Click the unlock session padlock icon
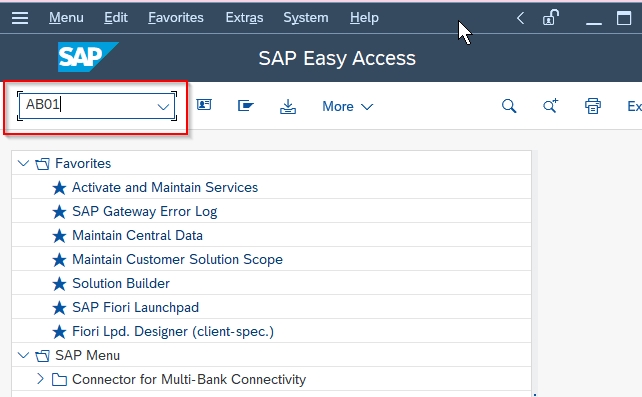Image resolution: width=642 pixels, height=397 pixels. (551, 18)
